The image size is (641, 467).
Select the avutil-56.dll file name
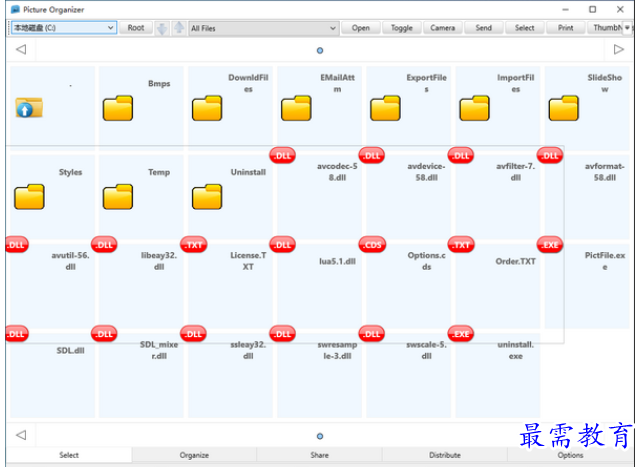tap(70, 261)
